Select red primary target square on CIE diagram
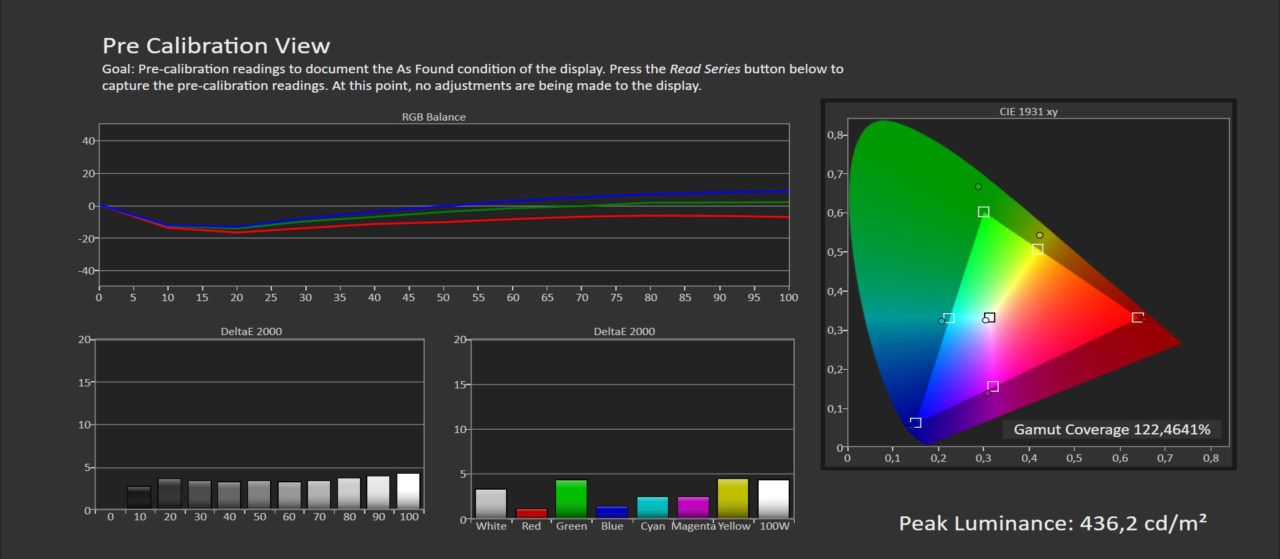The height and width of the screenshot is (559, 1280). coord(1137,317)
